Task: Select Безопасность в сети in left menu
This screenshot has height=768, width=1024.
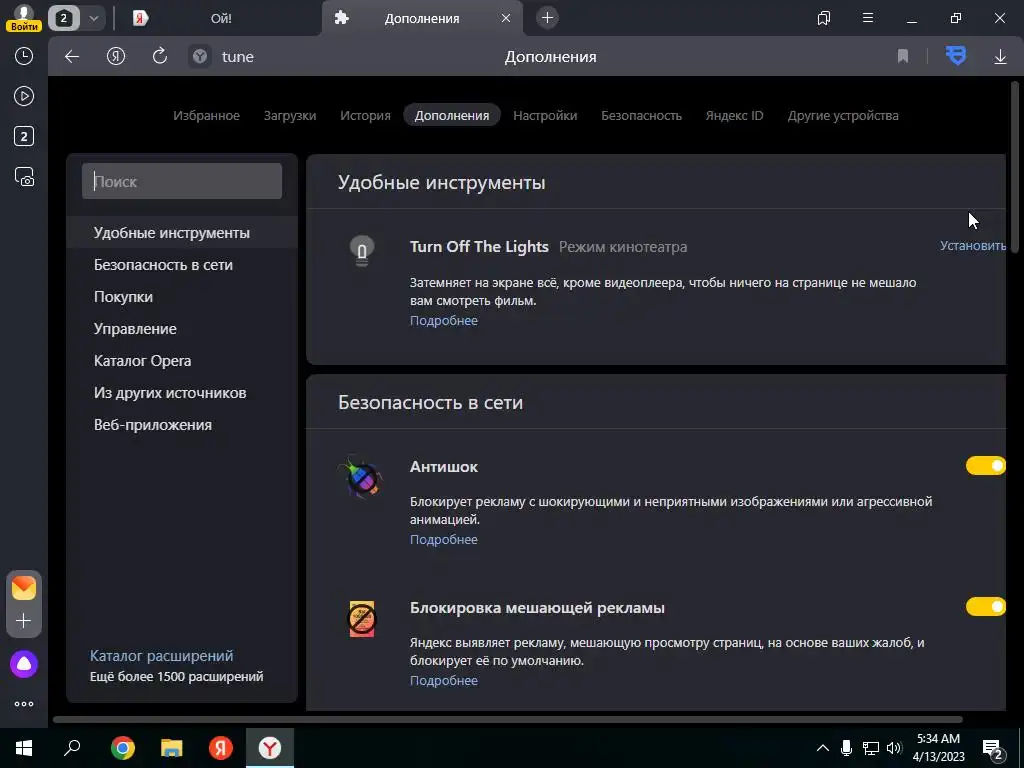Action: [x=182, y=264]
